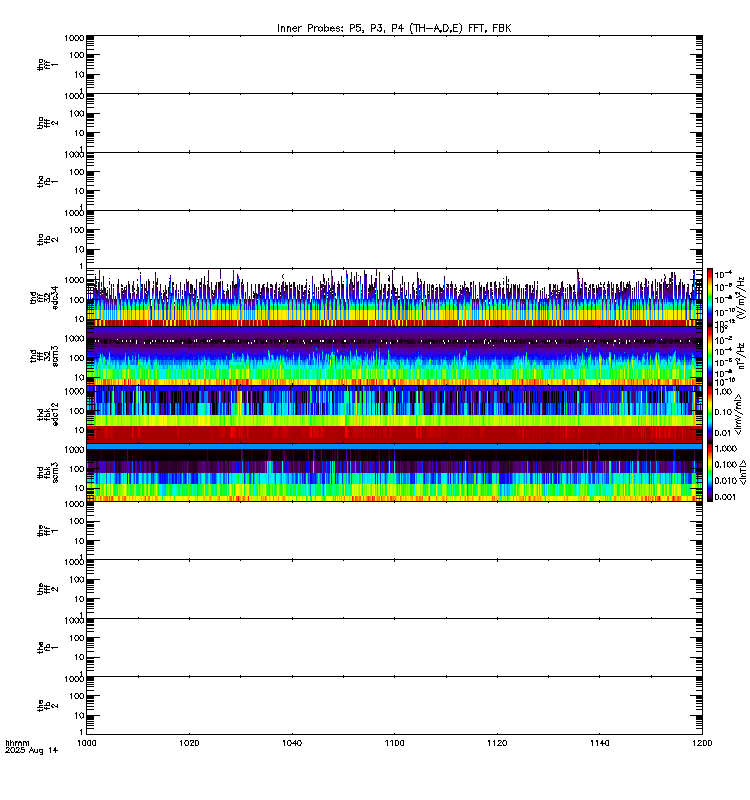Click the "hhmm" axis unit label
750x800 pixels.
pyautogui.click(x=17, y=743)
